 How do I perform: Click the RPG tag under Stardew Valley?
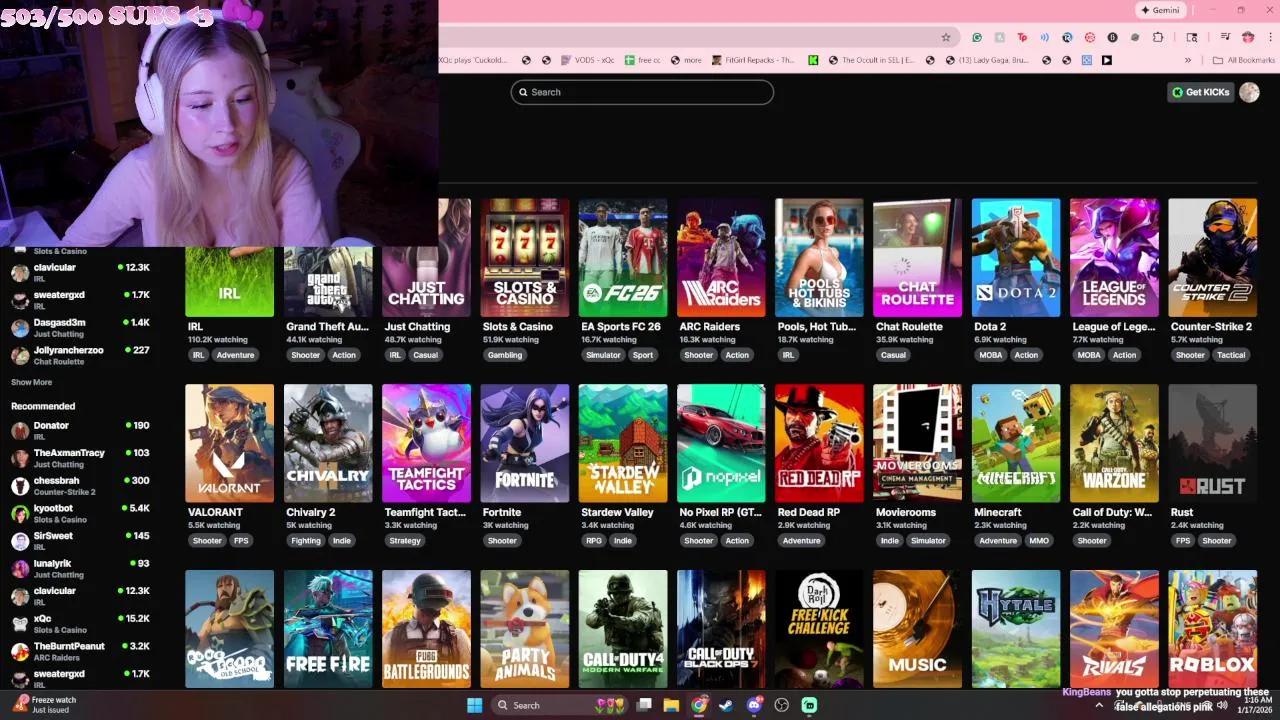pos(594,541)
